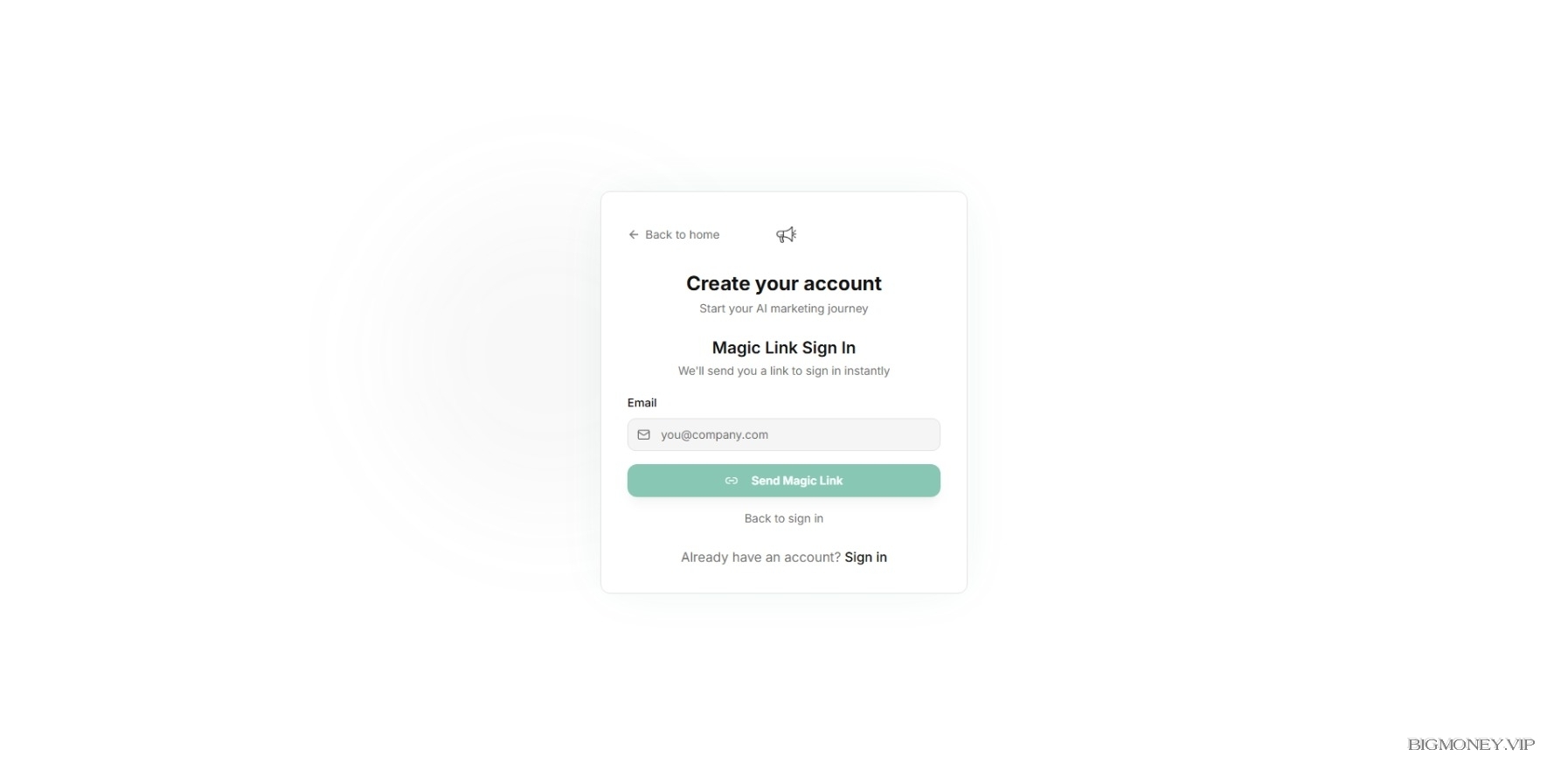
Task: Click the left arrow icon beside Back to home
Action: [634, 234]
